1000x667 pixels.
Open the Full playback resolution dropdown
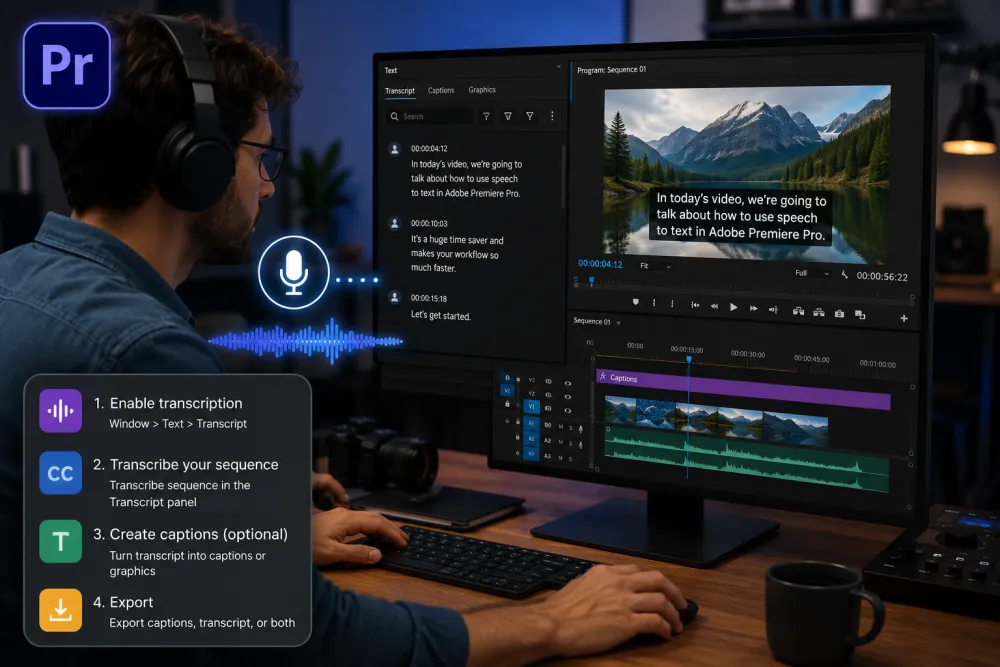pyautogui.click(x=812, y=273)
